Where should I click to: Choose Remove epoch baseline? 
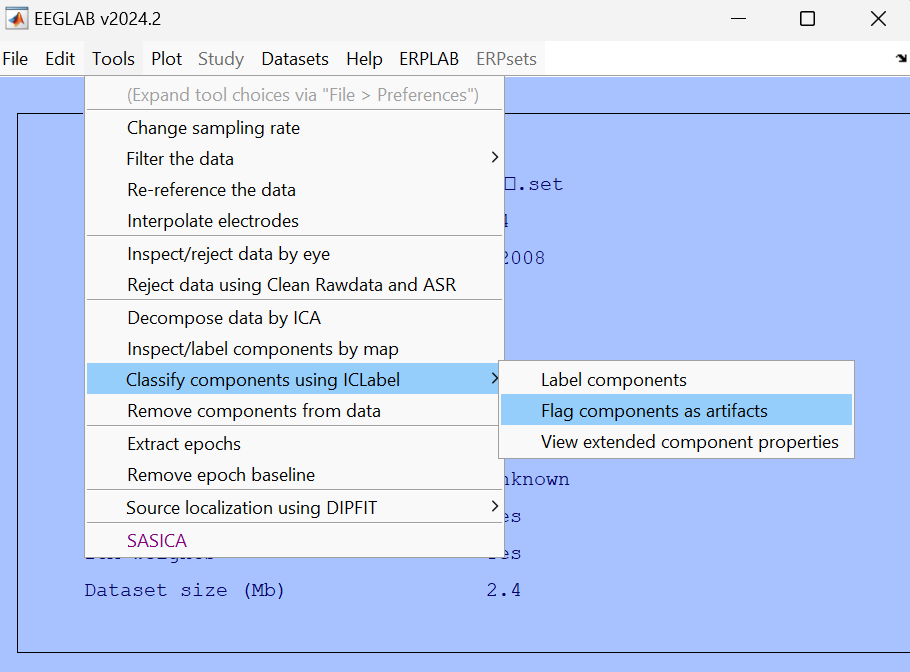pyautogui.click(x=294, y=475)
